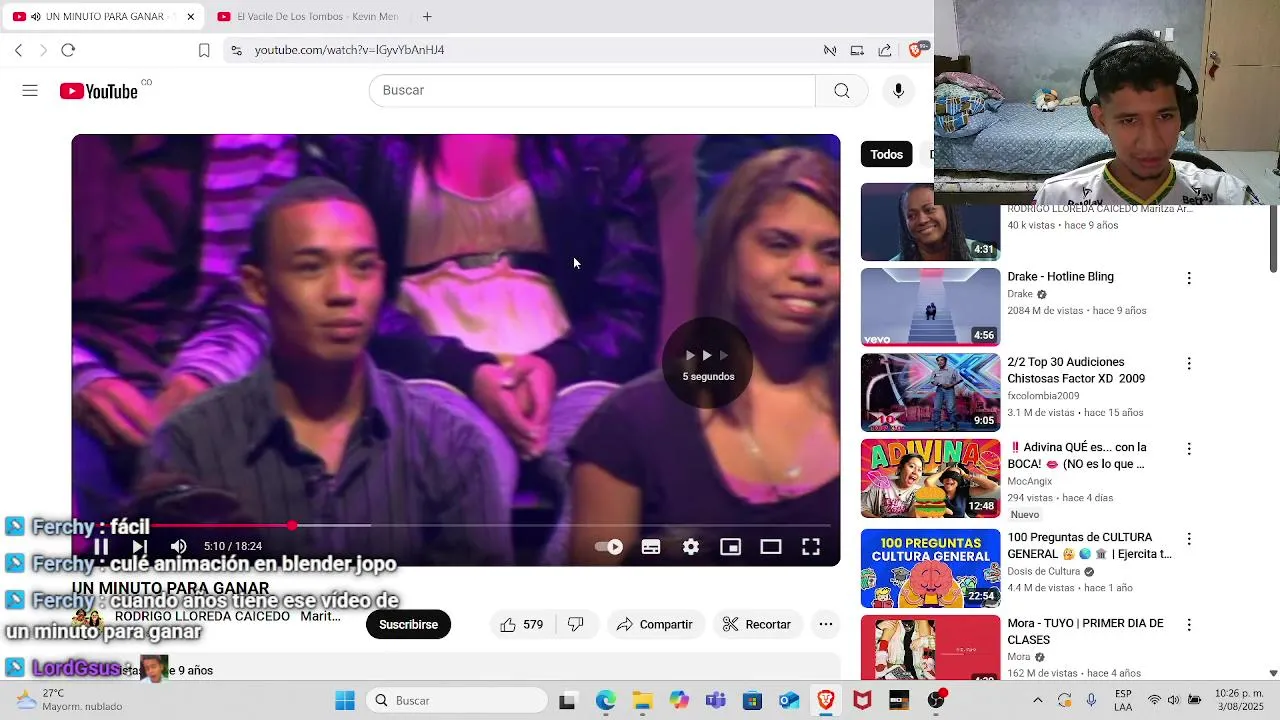Open the weather widget showing 27°C
Screen dimensions: 1280x720
(x=68, y=700)
